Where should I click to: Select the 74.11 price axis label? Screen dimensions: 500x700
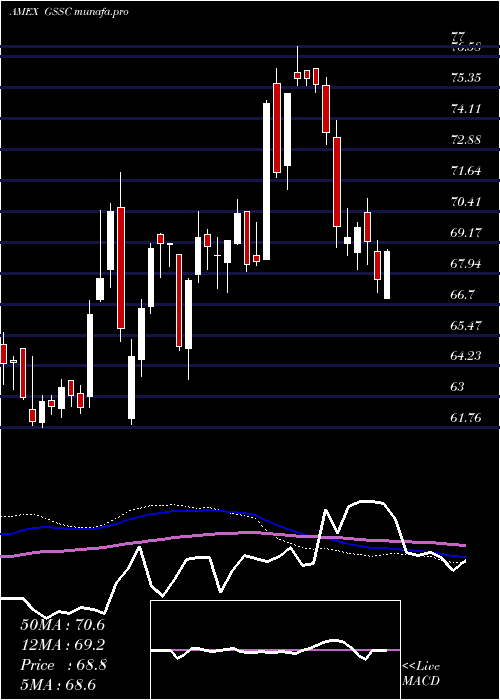pos(466,109)
